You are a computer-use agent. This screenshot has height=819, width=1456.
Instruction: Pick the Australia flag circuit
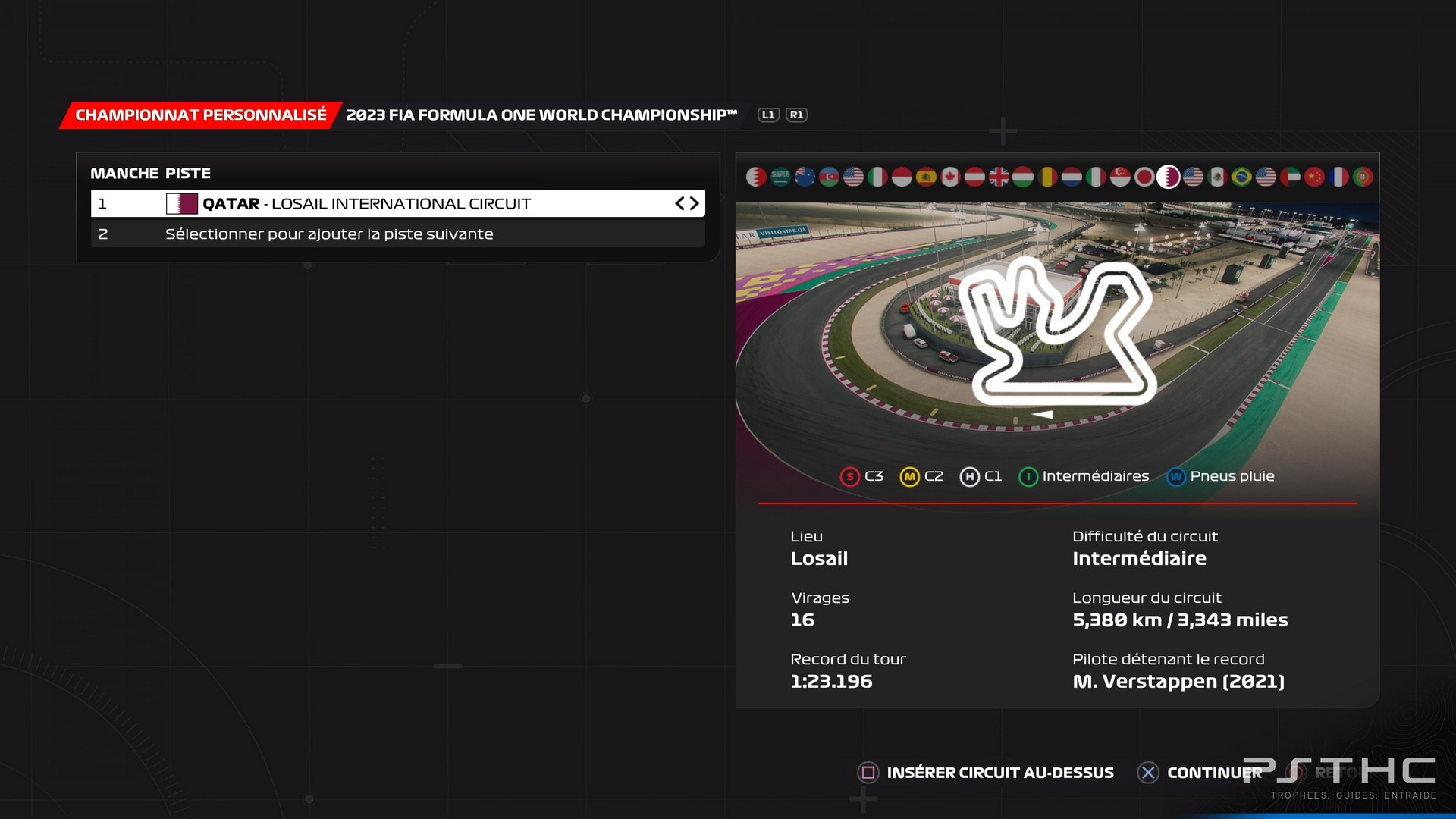pos(805,177)
